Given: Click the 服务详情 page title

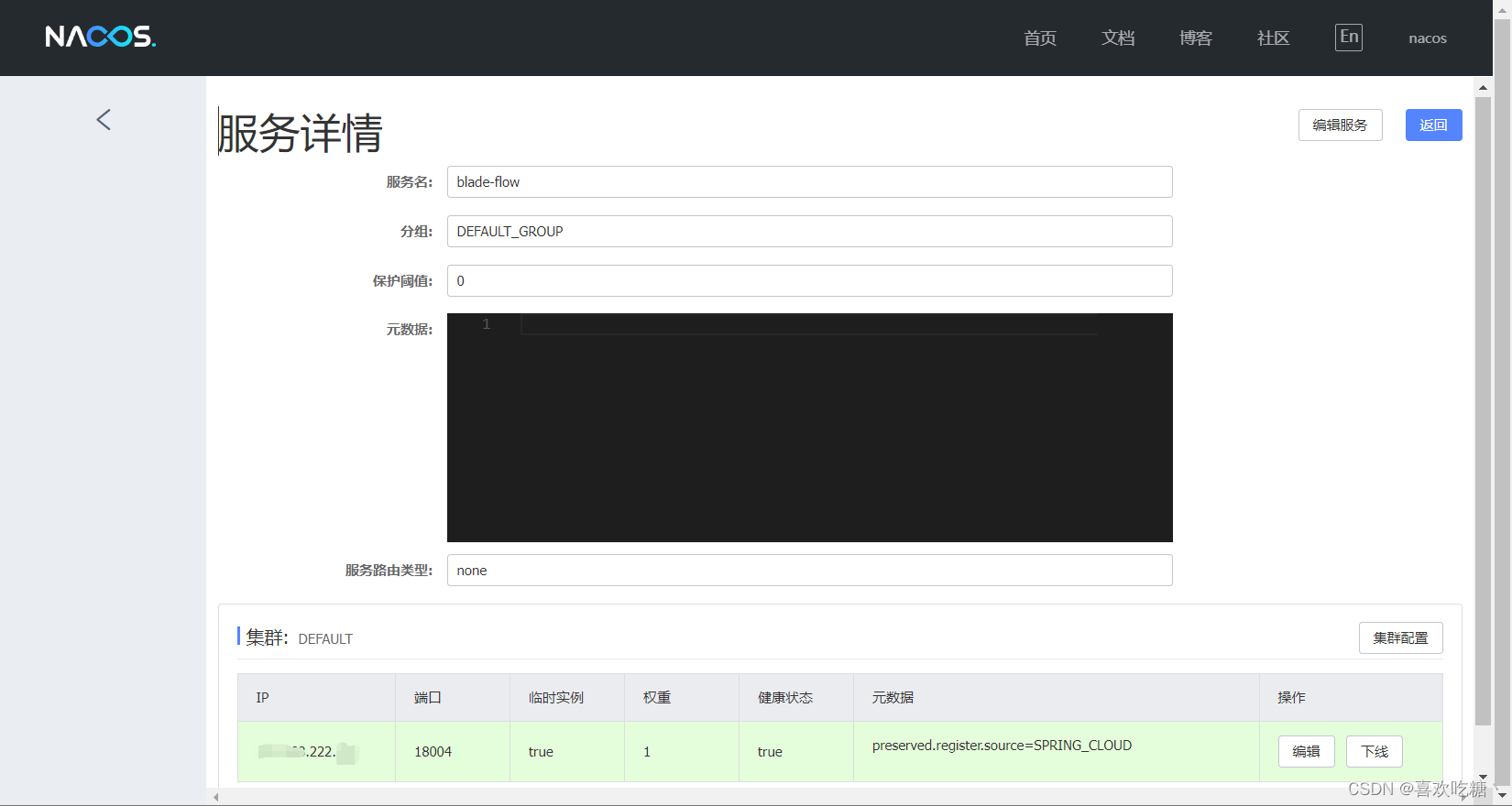Looking at the screenshot, I should (300, 133).
